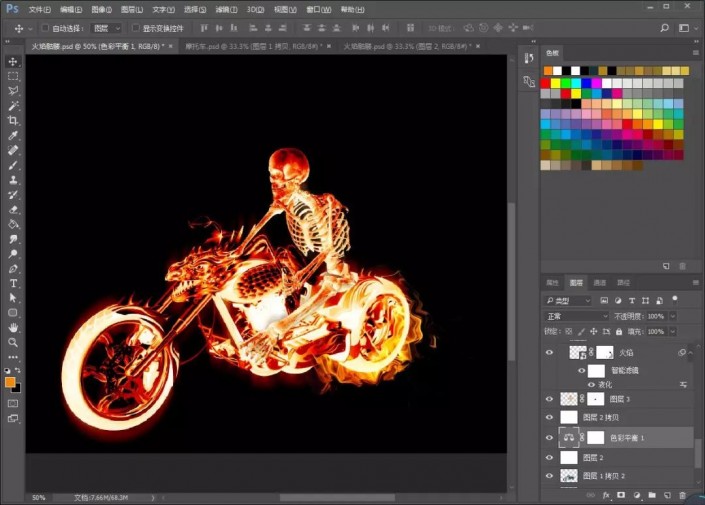The height and width of the screenshot is (505, 705).
Task: Open the 文件(F) menu
Action: tap(40, 9)
